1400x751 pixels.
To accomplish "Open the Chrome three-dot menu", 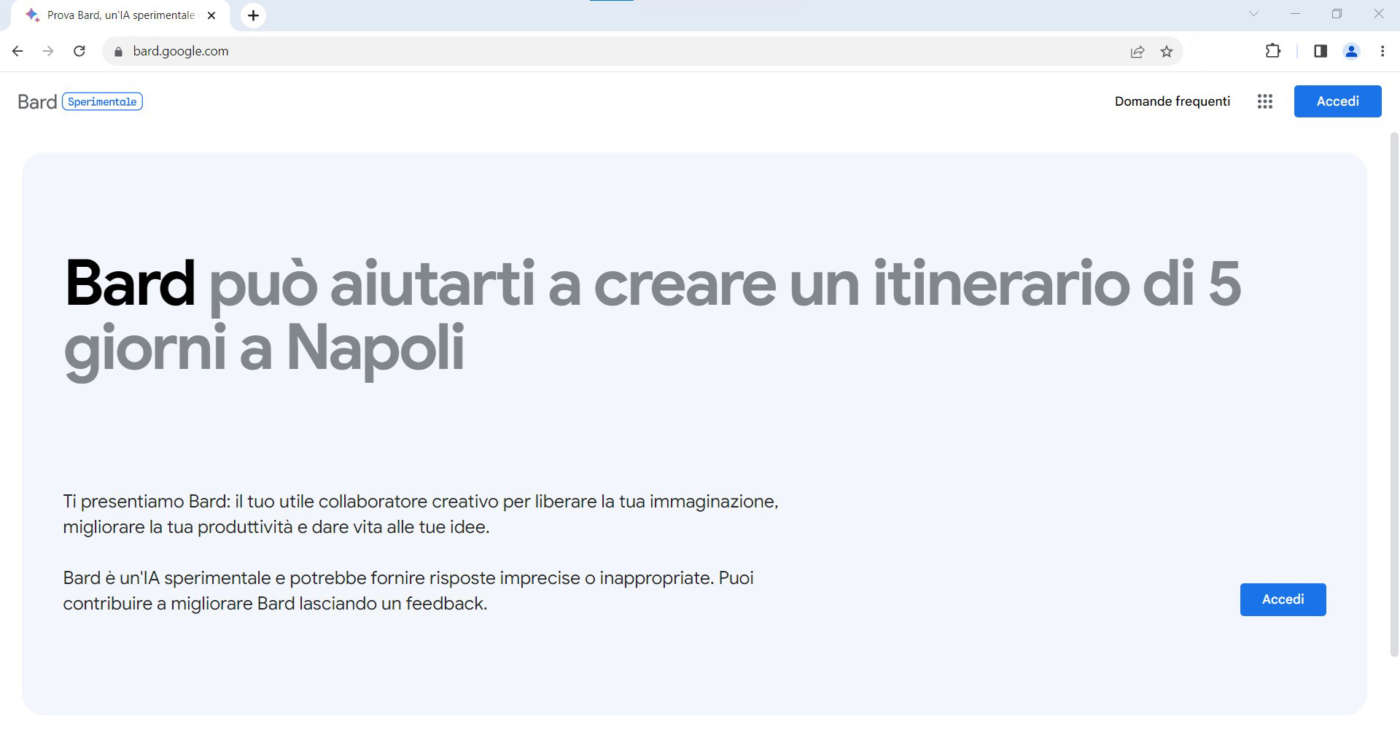I will pyautogui.click(x=1382, y=51).
